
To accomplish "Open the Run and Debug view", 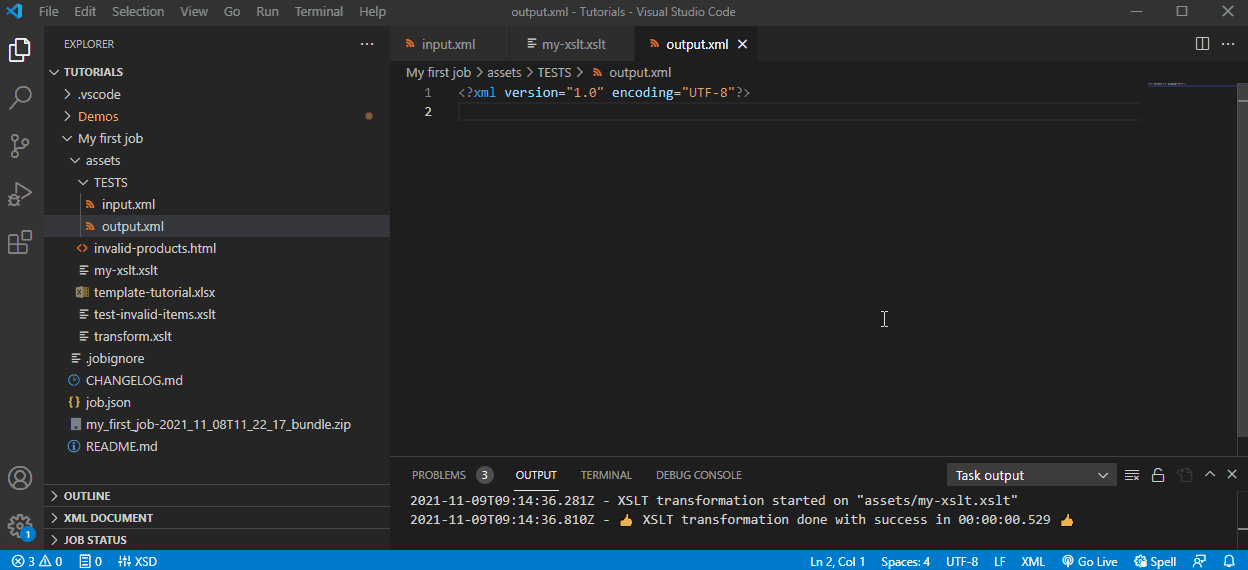I will point(20,194).
